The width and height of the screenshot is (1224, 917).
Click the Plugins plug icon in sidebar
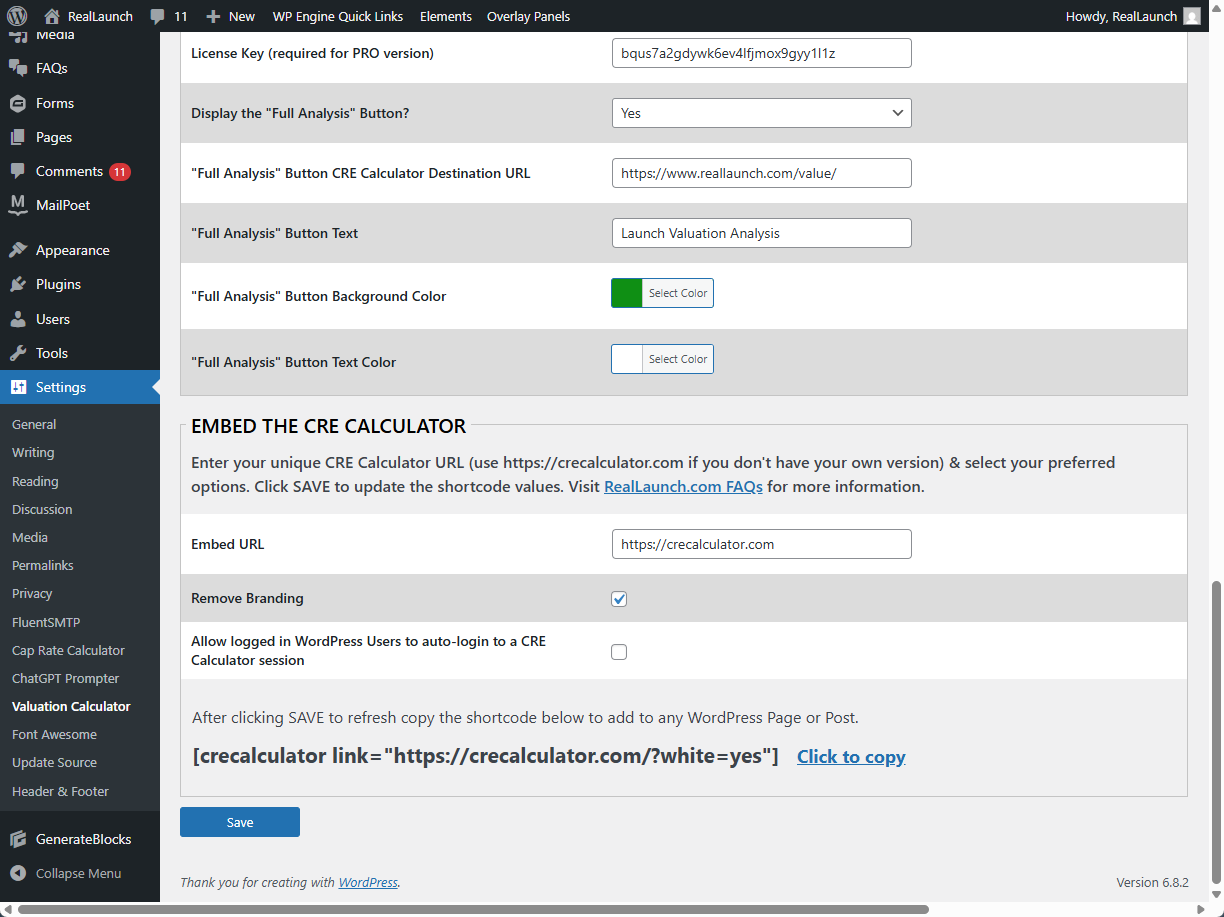coord(18,284)
